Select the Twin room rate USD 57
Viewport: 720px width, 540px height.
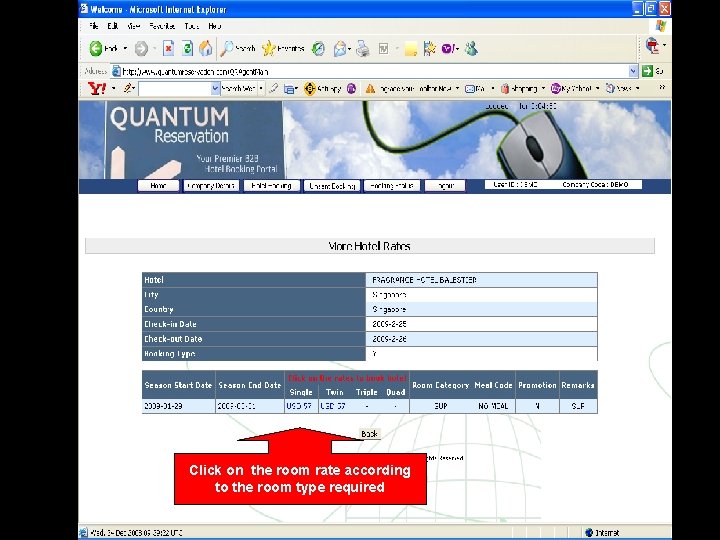333,406
